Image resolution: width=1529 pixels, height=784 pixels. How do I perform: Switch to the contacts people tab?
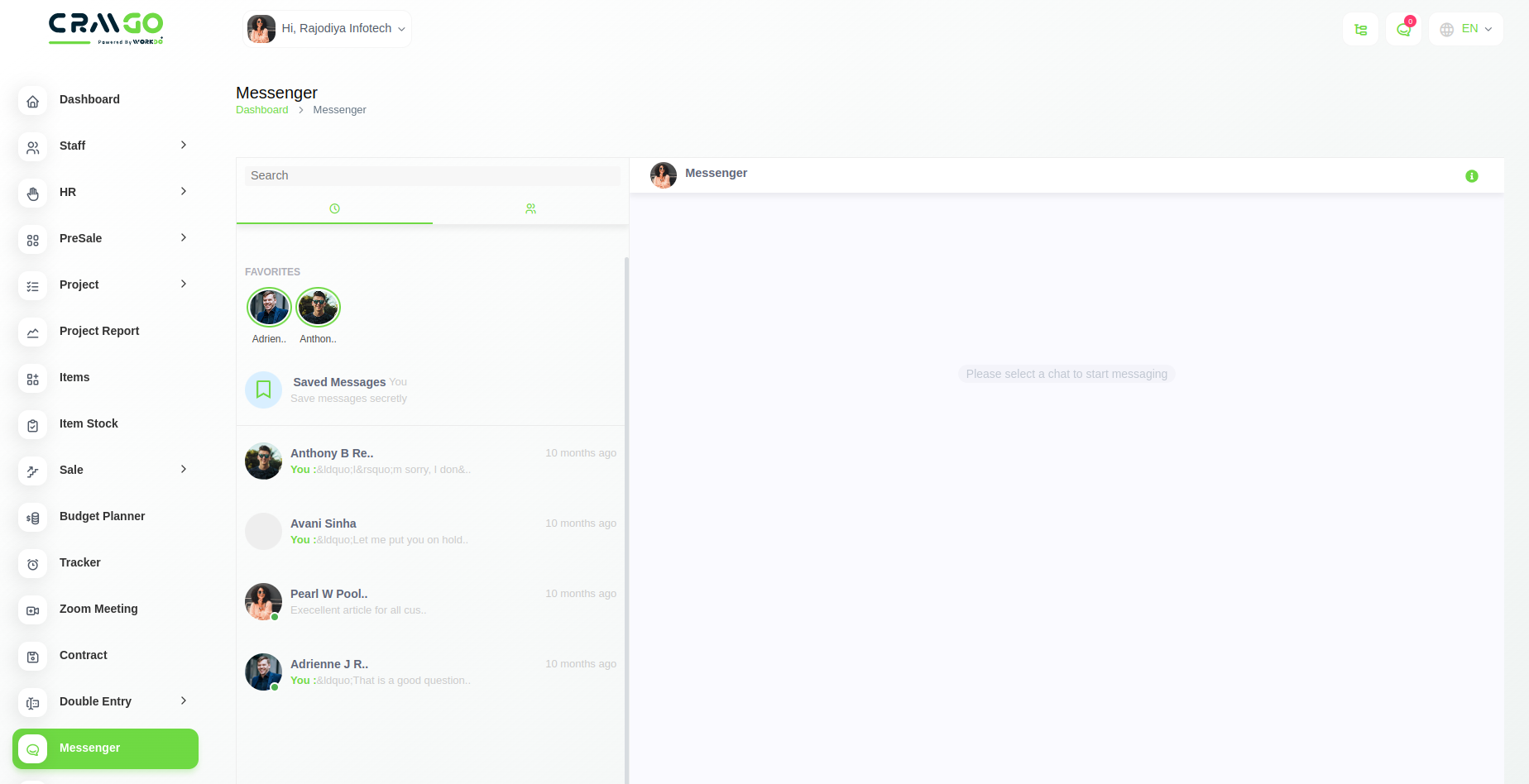(x=530, y=209)
